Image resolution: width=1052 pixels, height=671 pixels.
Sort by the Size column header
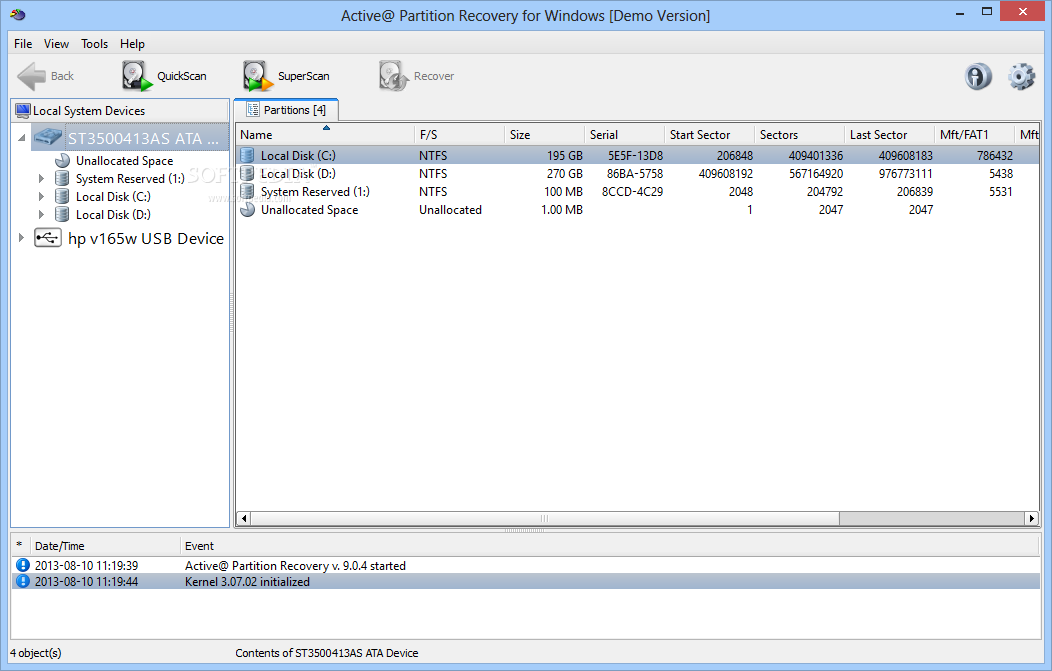545,134
